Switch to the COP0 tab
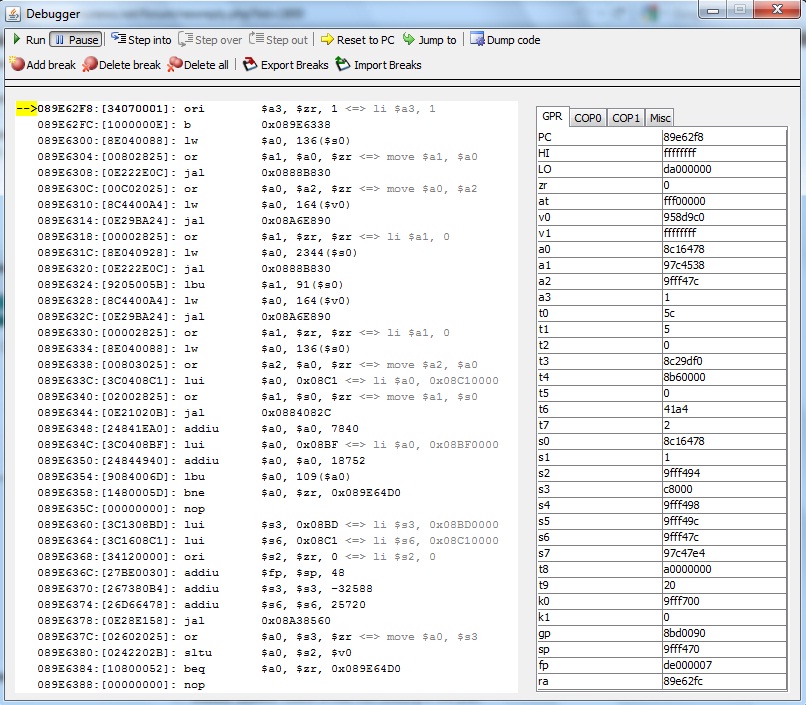Viewport: 806px width, 705px height. coord(587,117)
